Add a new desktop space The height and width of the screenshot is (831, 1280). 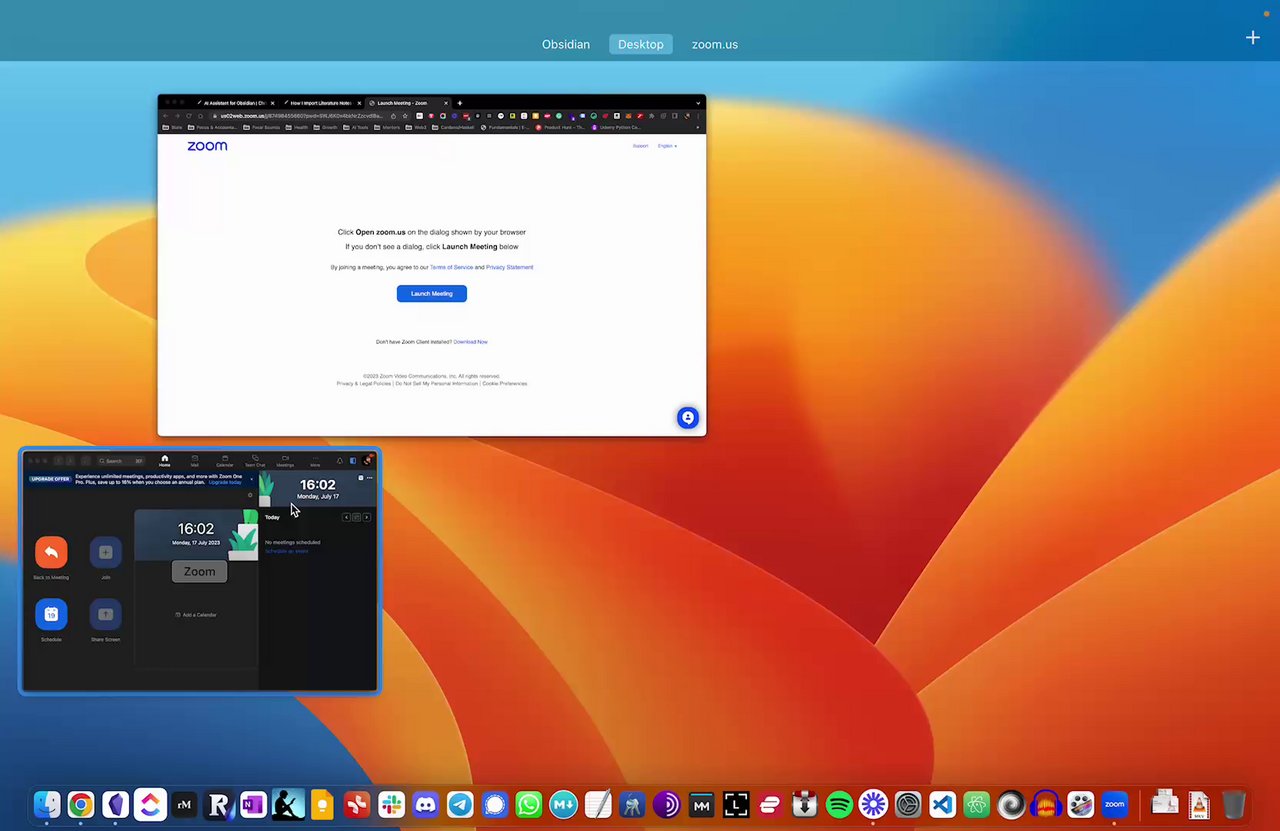(x=1253, y=38)
